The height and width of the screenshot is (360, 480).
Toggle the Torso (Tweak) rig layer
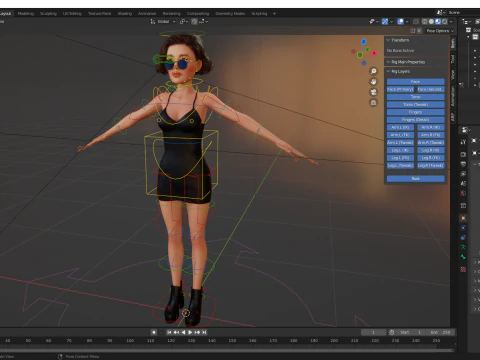pos(415,104)
